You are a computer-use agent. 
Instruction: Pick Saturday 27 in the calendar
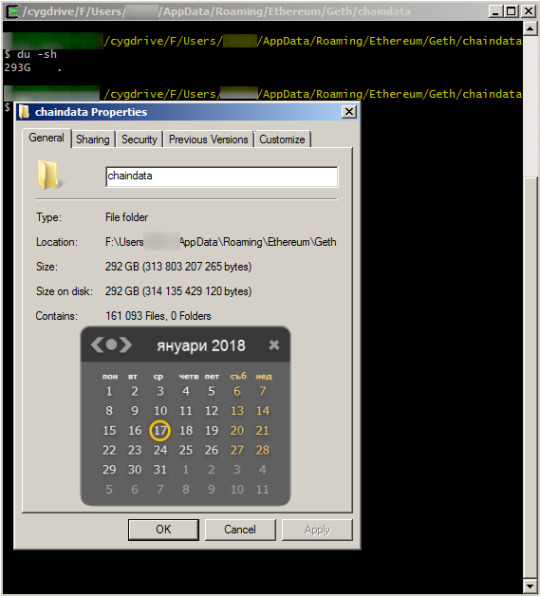tap(237, 450)
